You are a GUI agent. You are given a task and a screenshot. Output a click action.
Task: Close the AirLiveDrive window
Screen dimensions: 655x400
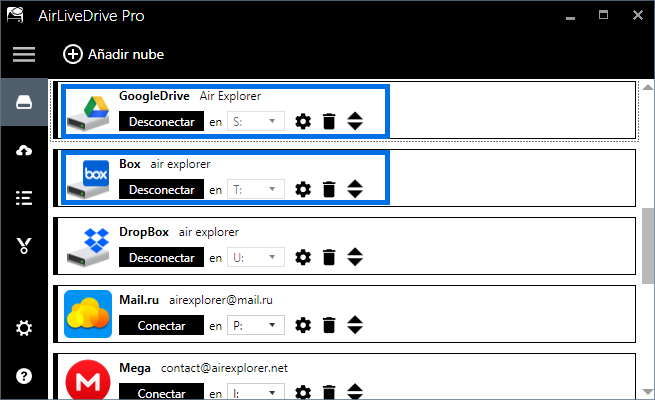tap(637, 15)
